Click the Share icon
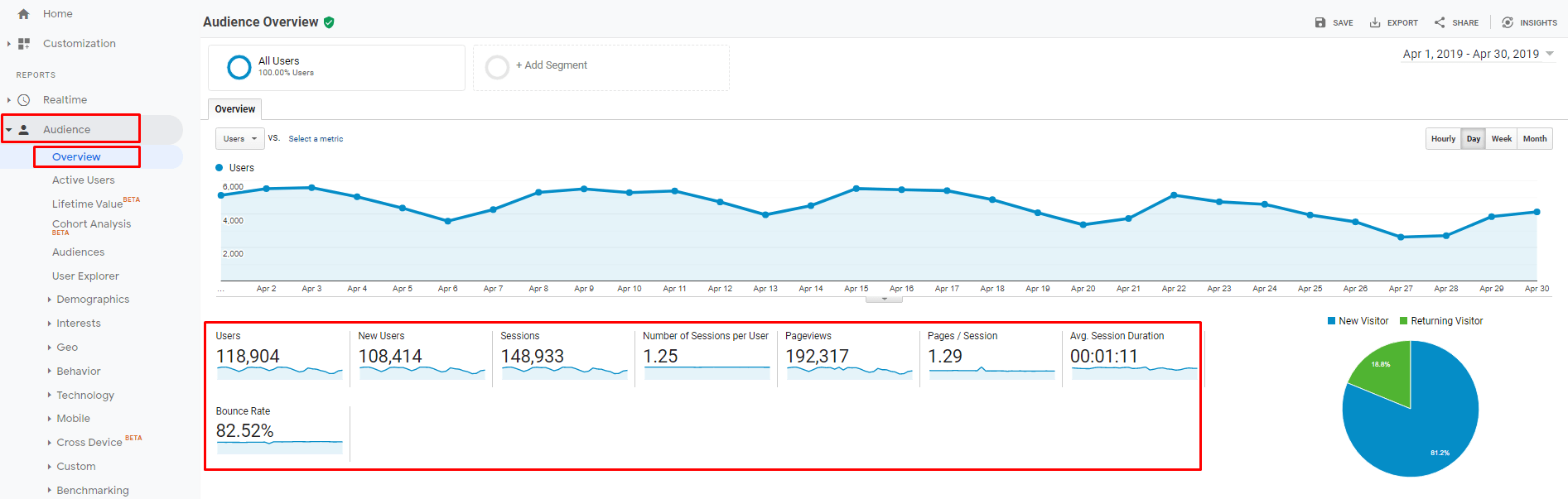 click(1440, 23)
